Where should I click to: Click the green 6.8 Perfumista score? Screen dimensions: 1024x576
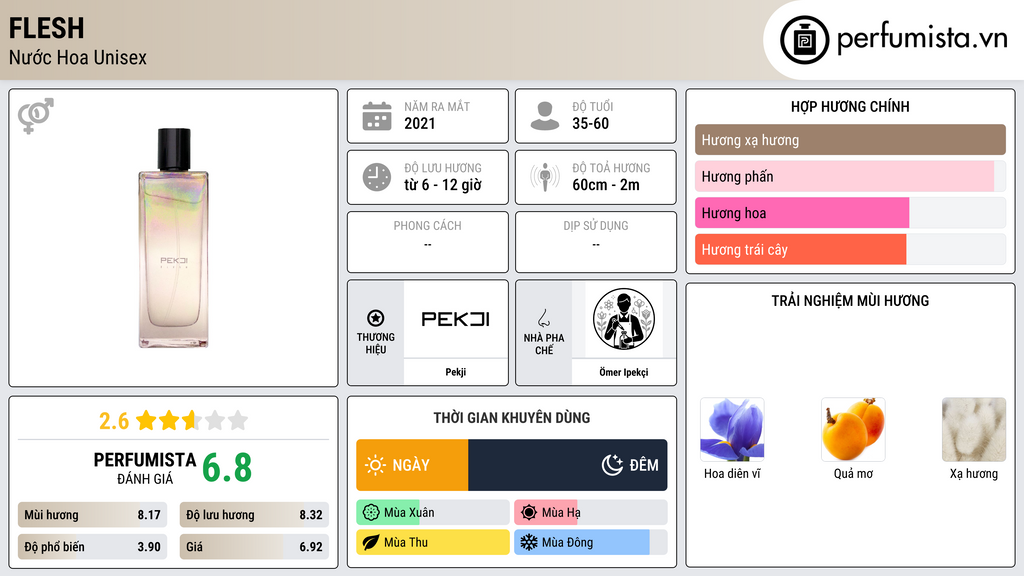click(227, 468)
